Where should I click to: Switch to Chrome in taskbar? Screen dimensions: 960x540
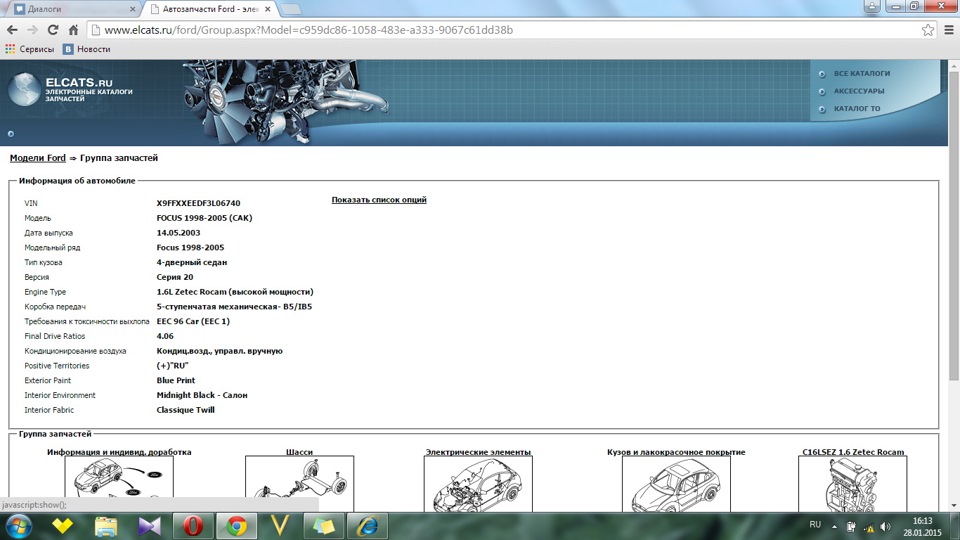coord(236,526)
